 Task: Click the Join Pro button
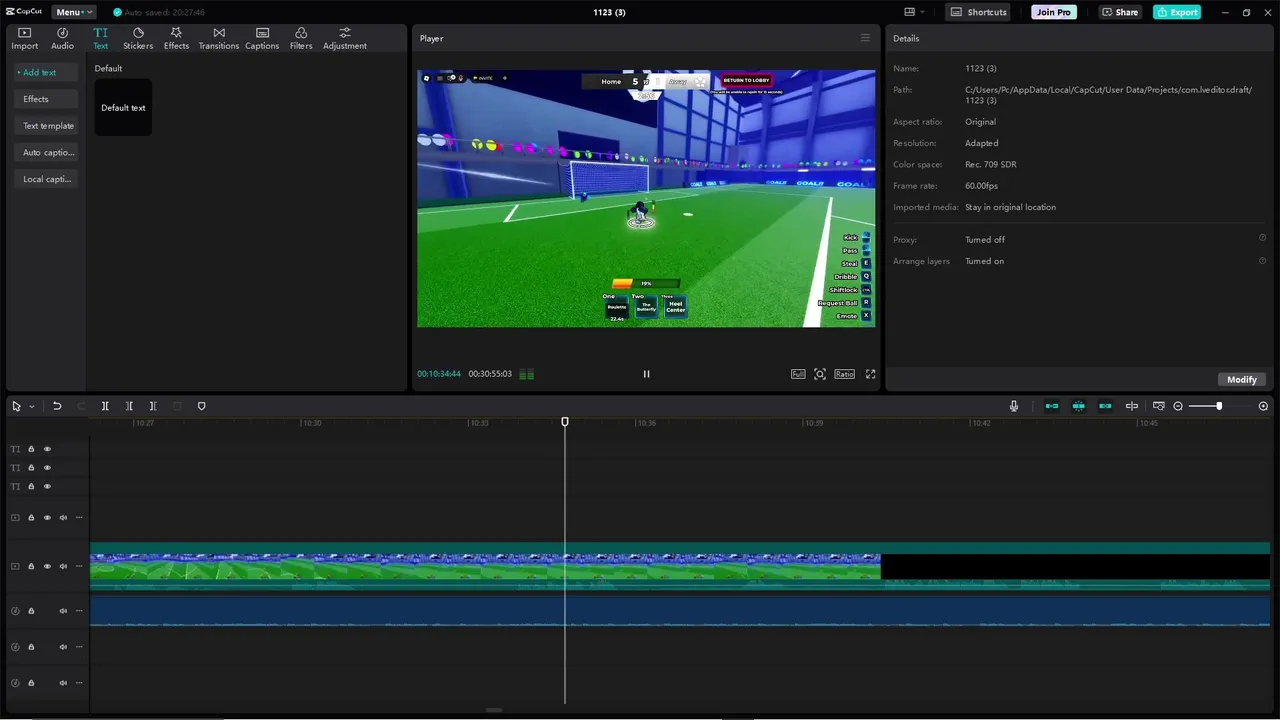click(1054, 12)
